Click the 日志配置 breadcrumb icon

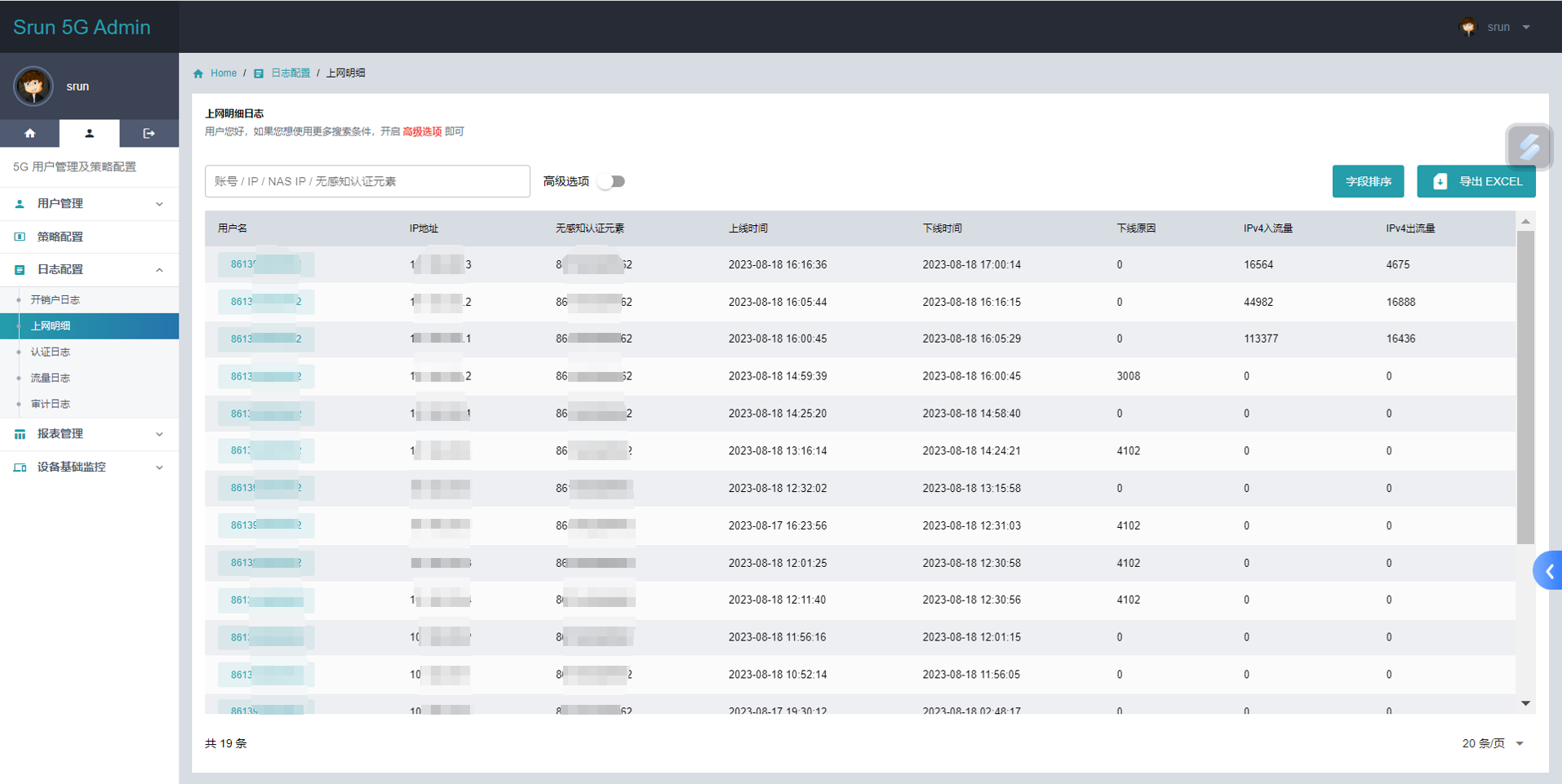click(x=259, y=73)
